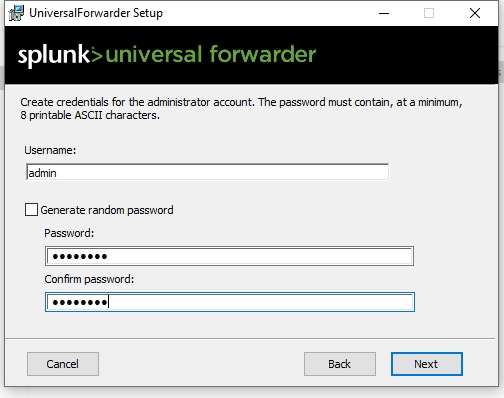Go Back to the previous setup step
504x398 pixels.
(340, 364)
